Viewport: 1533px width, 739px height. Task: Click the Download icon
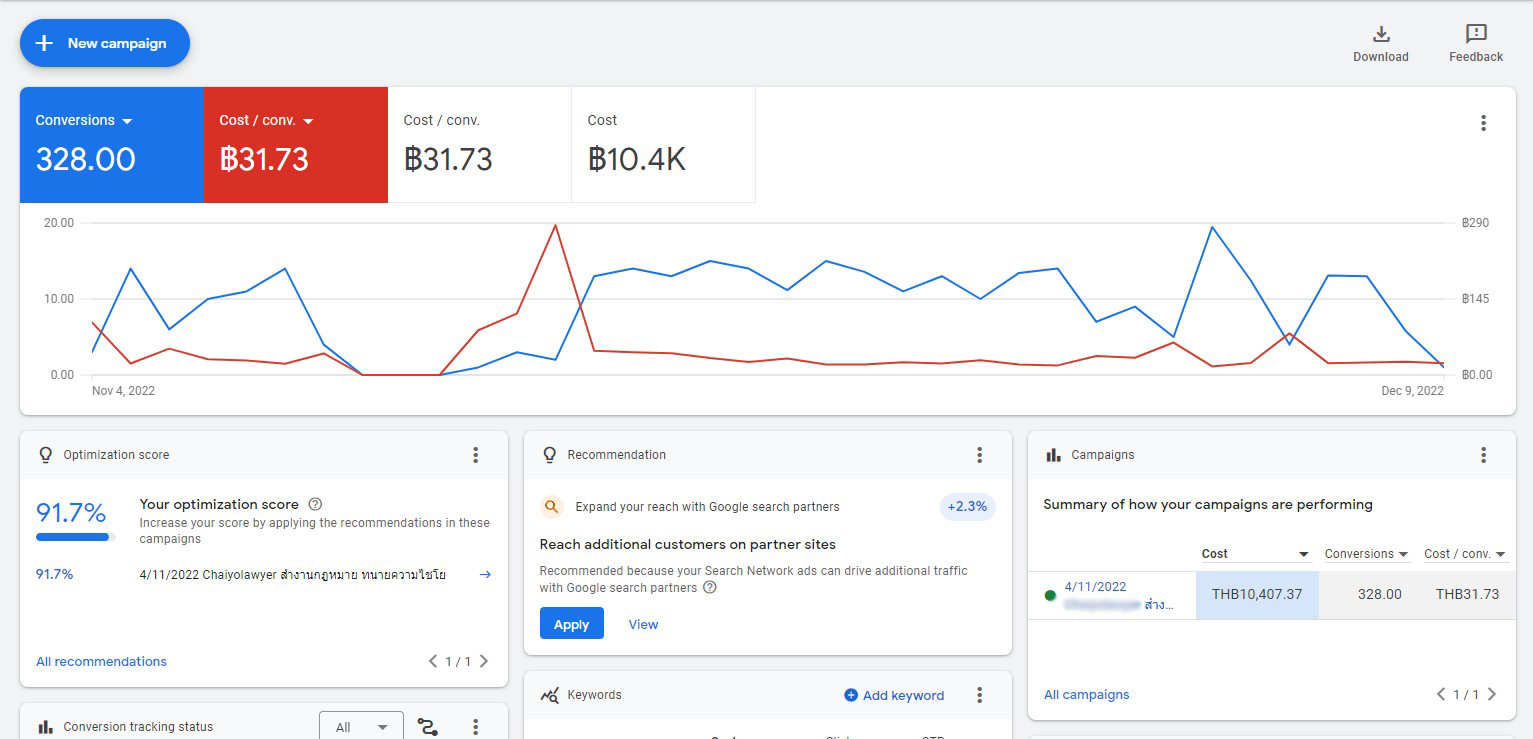(1381, 35)
